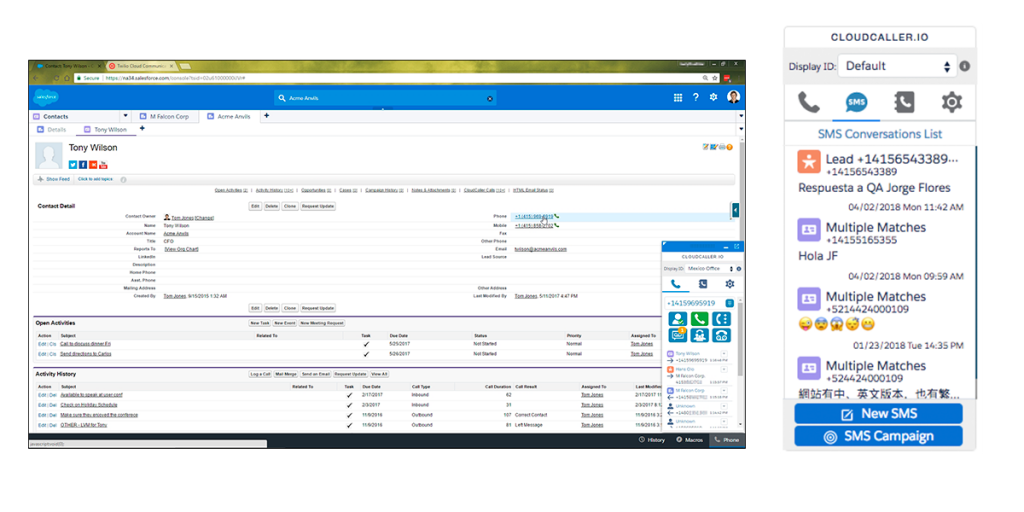Clear the Salesforce search box

point(490,99)
